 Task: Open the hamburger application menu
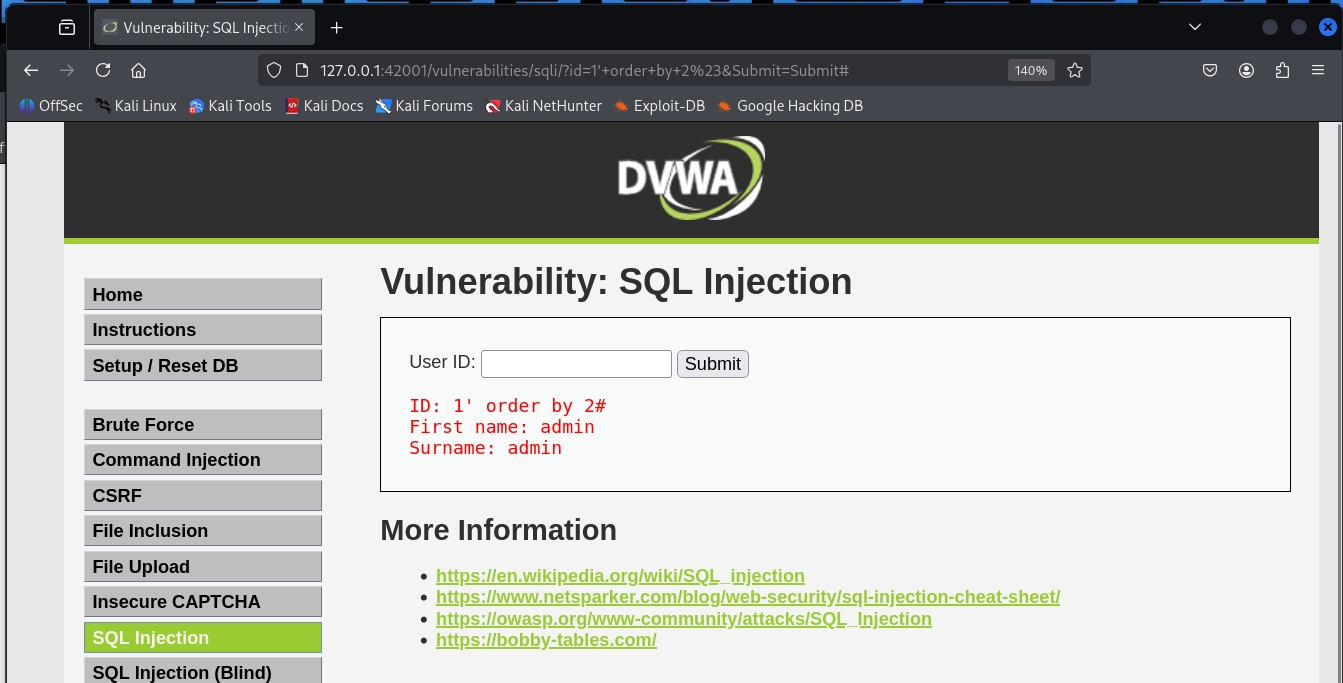1318,70
